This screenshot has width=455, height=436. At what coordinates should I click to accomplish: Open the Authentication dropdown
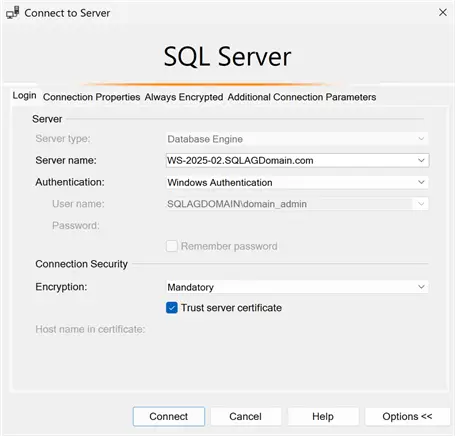(x=297, y=182)
